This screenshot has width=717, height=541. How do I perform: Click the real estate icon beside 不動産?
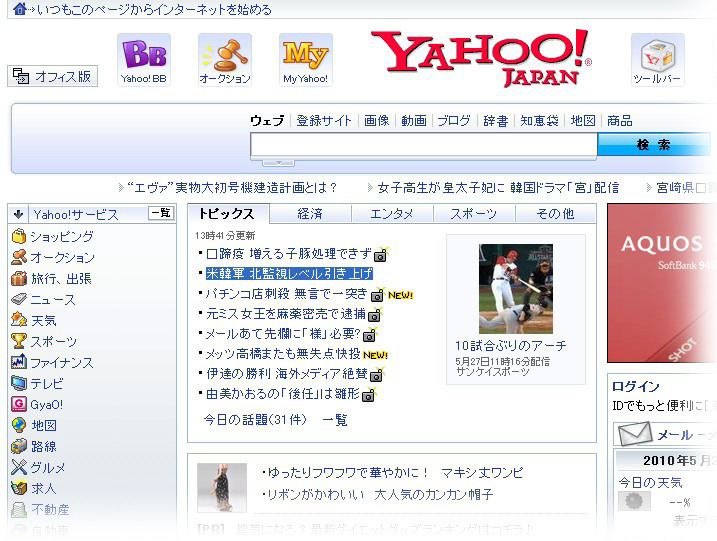coord(19,509)
